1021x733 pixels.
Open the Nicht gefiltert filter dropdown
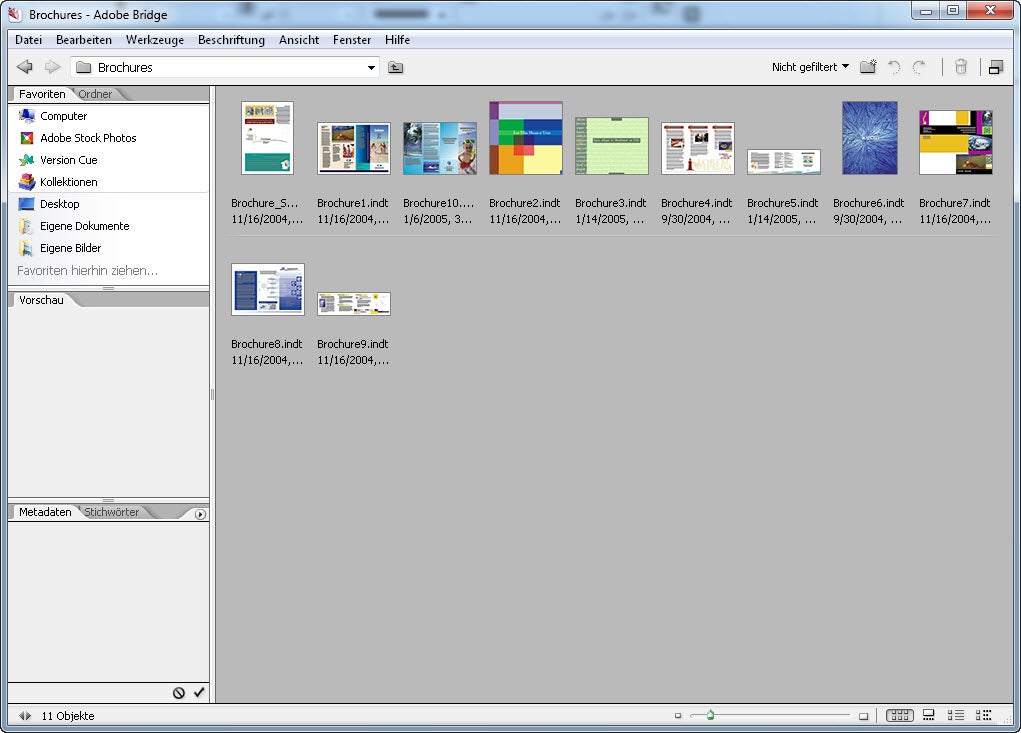click(810, 67)
